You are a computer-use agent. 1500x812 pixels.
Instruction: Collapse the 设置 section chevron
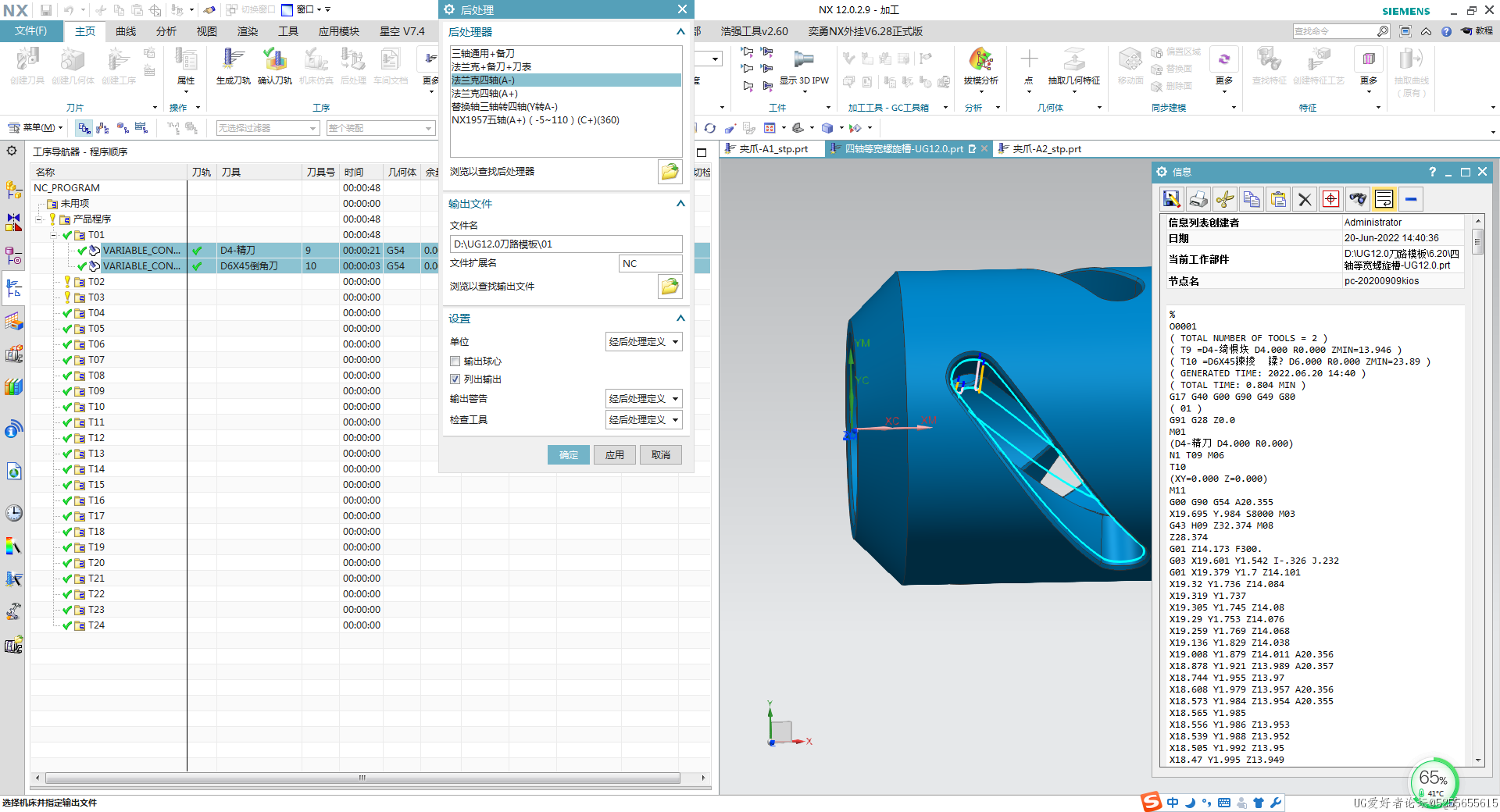coord(680,319)
